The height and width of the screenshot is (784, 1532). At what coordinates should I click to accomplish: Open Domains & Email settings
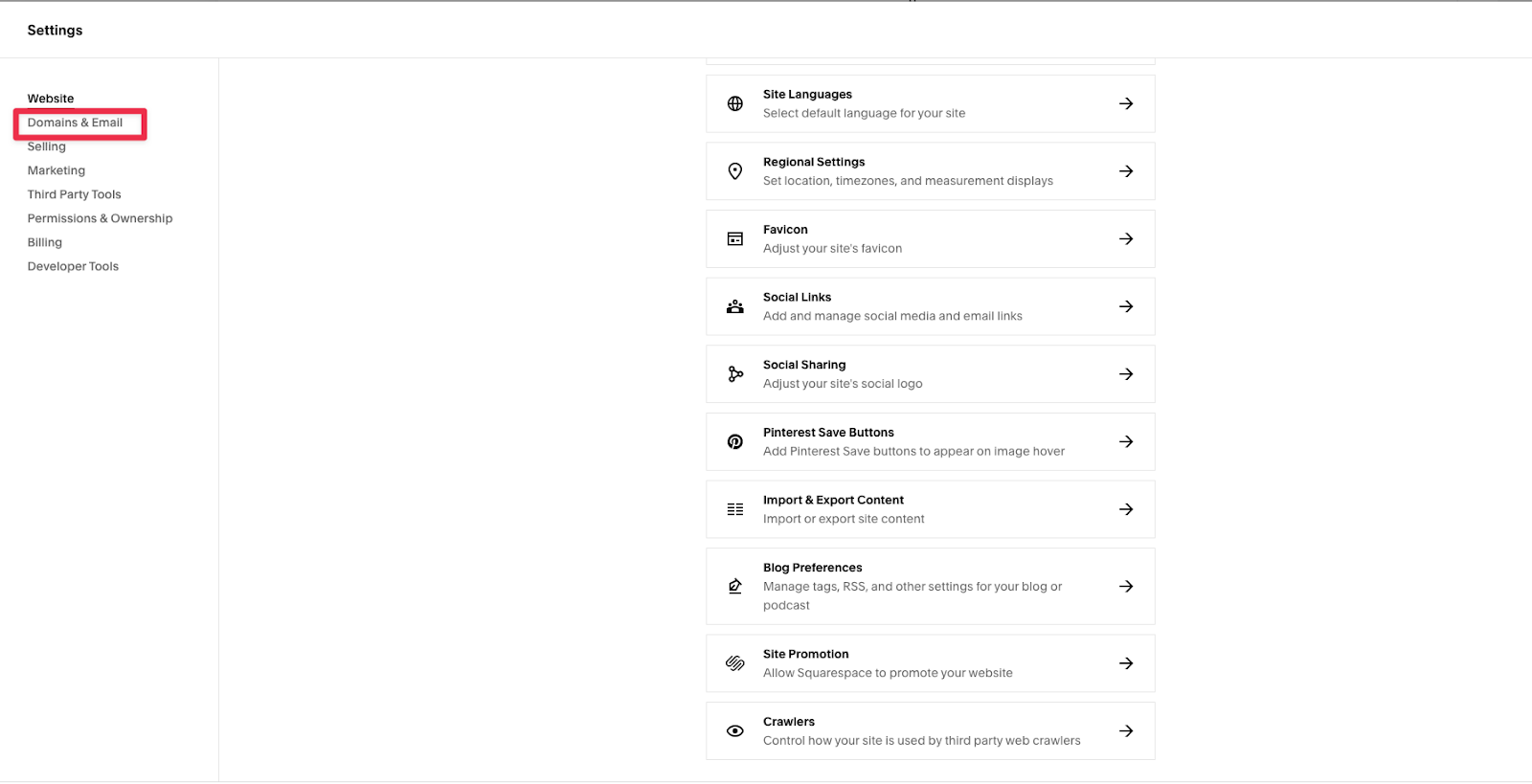75,123
